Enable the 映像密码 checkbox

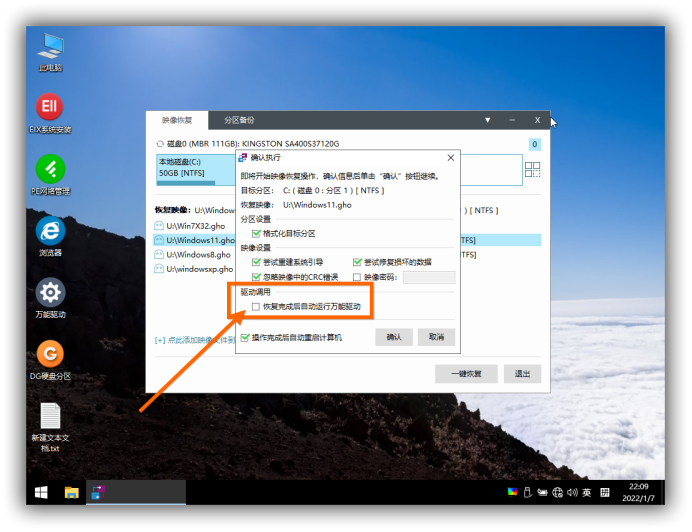356,277
